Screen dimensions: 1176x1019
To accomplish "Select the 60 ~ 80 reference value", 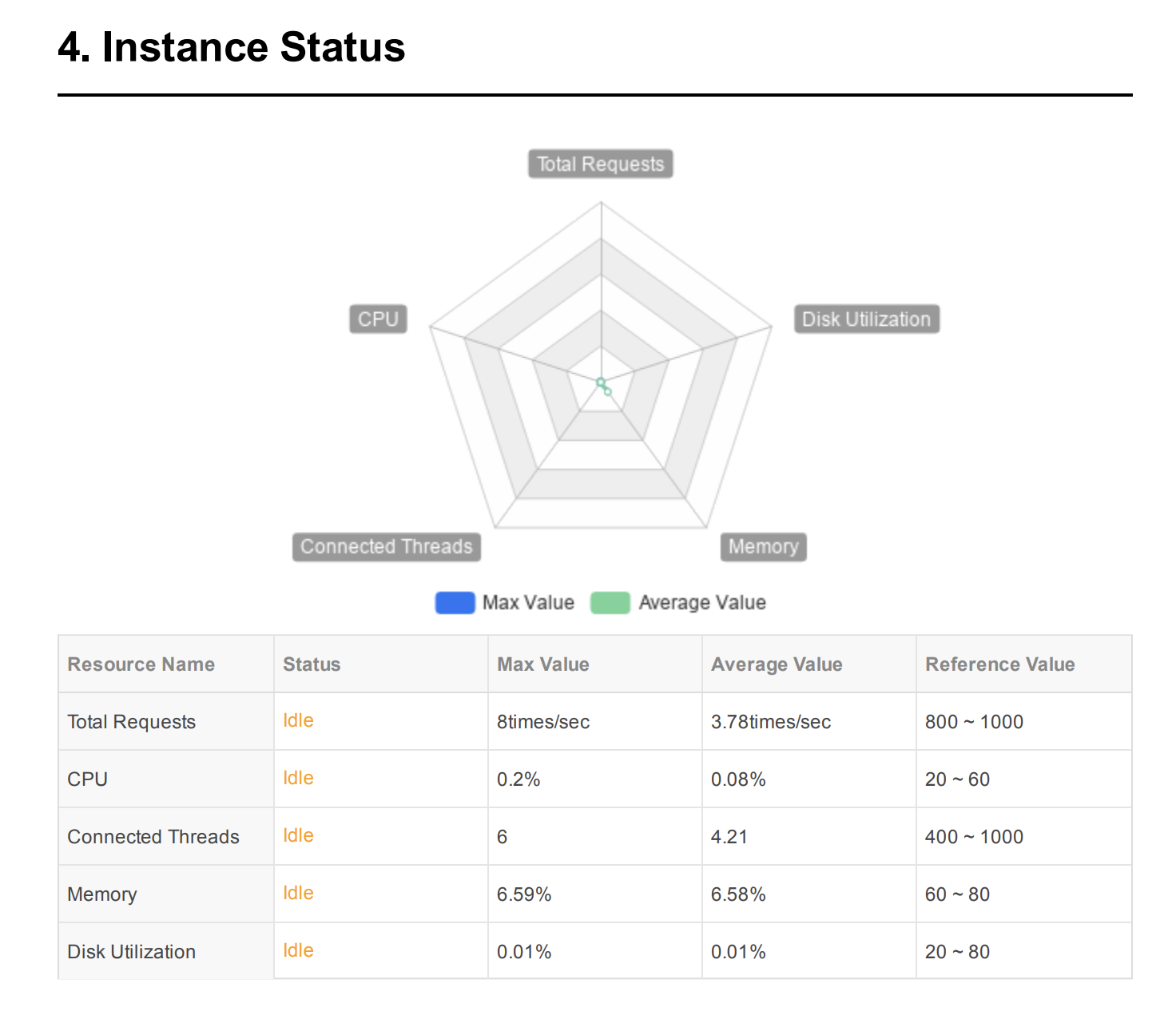I will click(x=957, y=894).
